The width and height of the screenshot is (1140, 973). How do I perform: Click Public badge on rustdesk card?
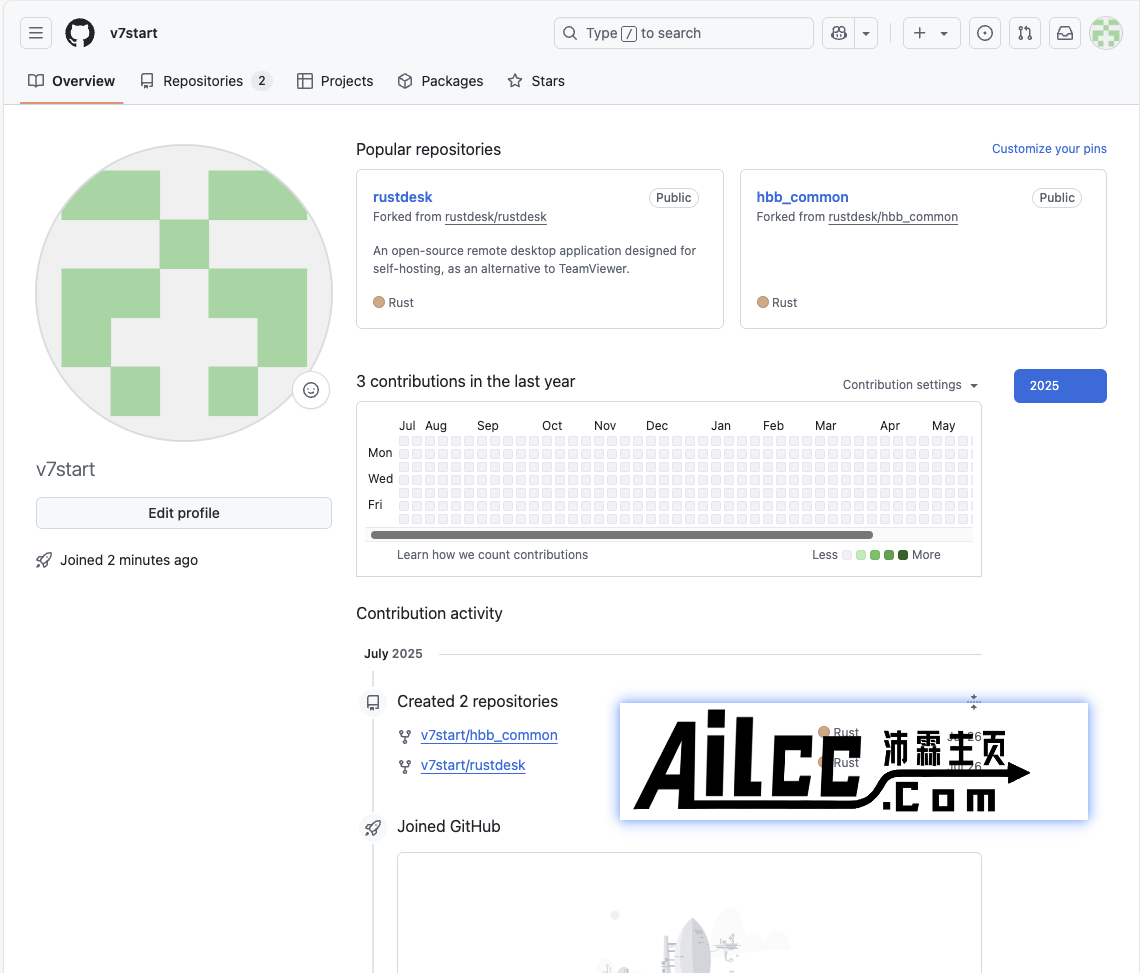pos(673,198)
